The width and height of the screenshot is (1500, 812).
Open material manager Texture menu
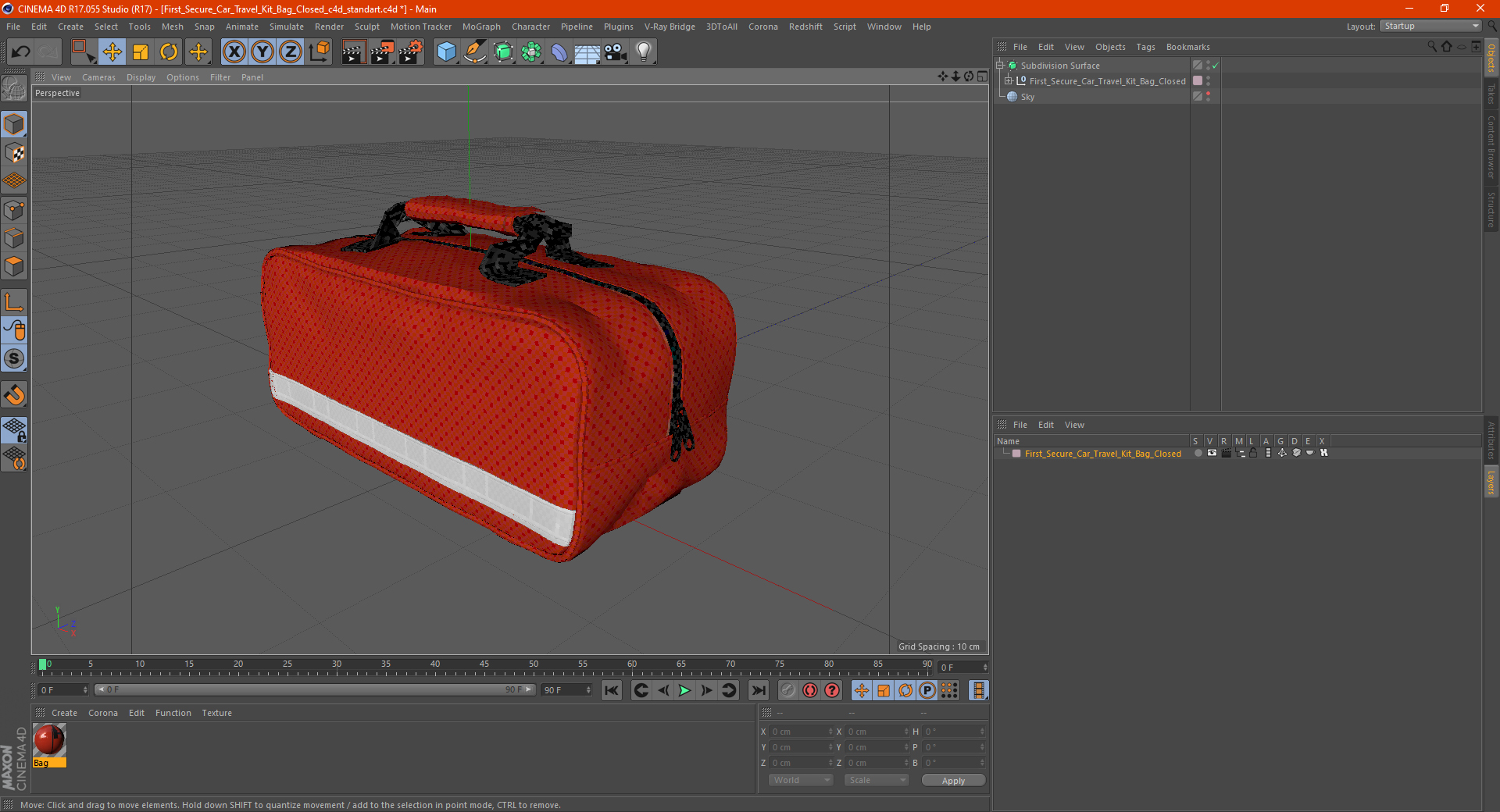click(216, 713)
